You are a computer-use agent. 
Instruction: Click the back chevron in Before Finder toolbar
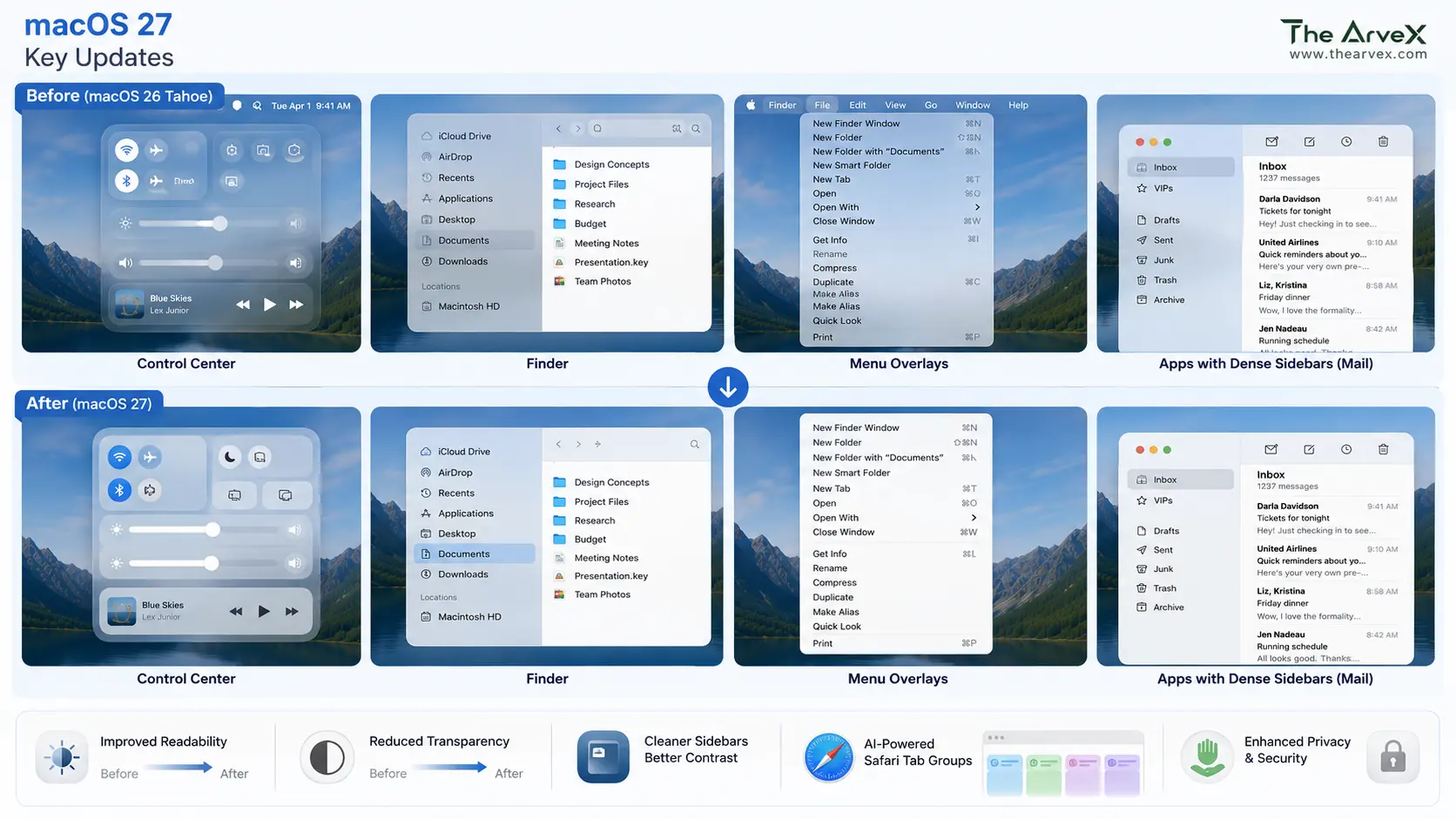coord(558,129)
